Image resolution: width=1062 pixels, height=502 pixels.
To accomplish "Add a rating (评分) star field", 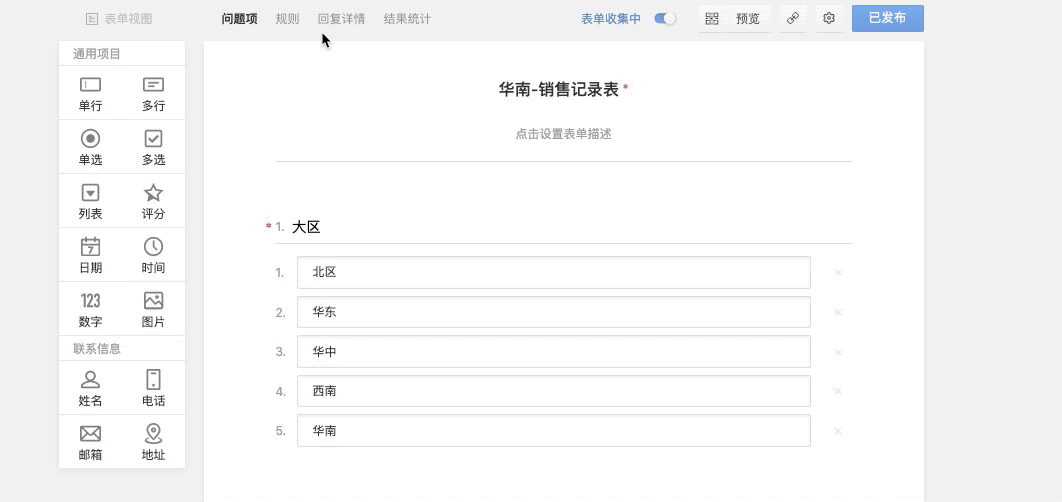I will point(153,201).
